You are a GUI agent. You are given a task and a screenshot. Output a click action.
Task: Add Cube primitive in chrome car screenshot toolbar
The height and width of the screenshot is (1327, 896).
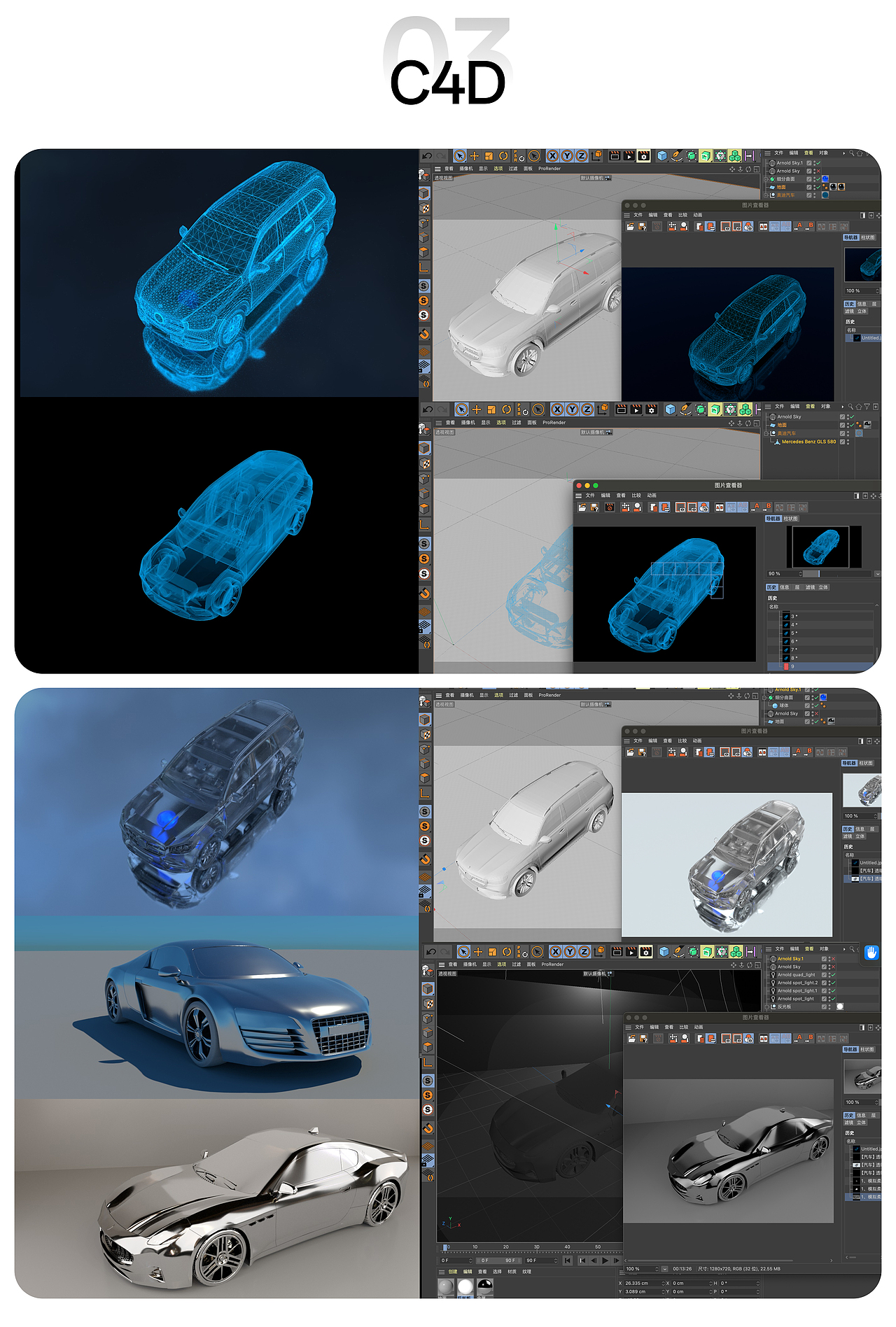(664, 951)
